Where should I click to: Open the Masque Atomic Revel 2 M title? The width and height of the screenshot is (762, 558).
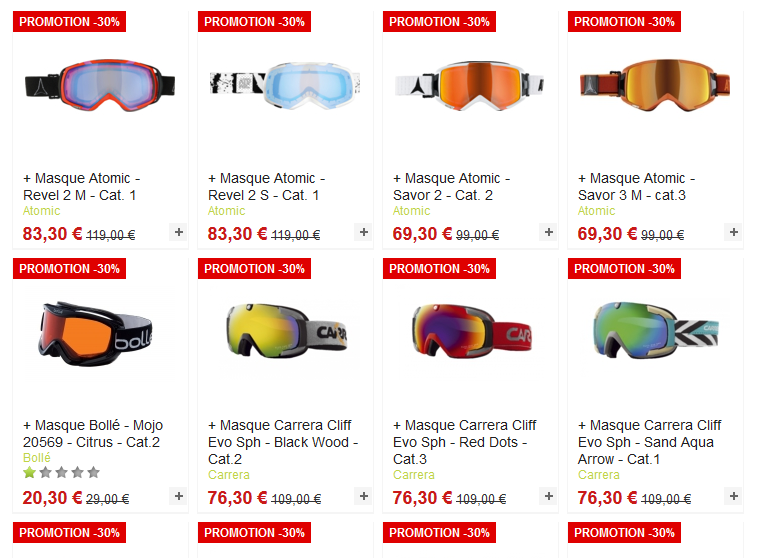click(x=82, y=187)
